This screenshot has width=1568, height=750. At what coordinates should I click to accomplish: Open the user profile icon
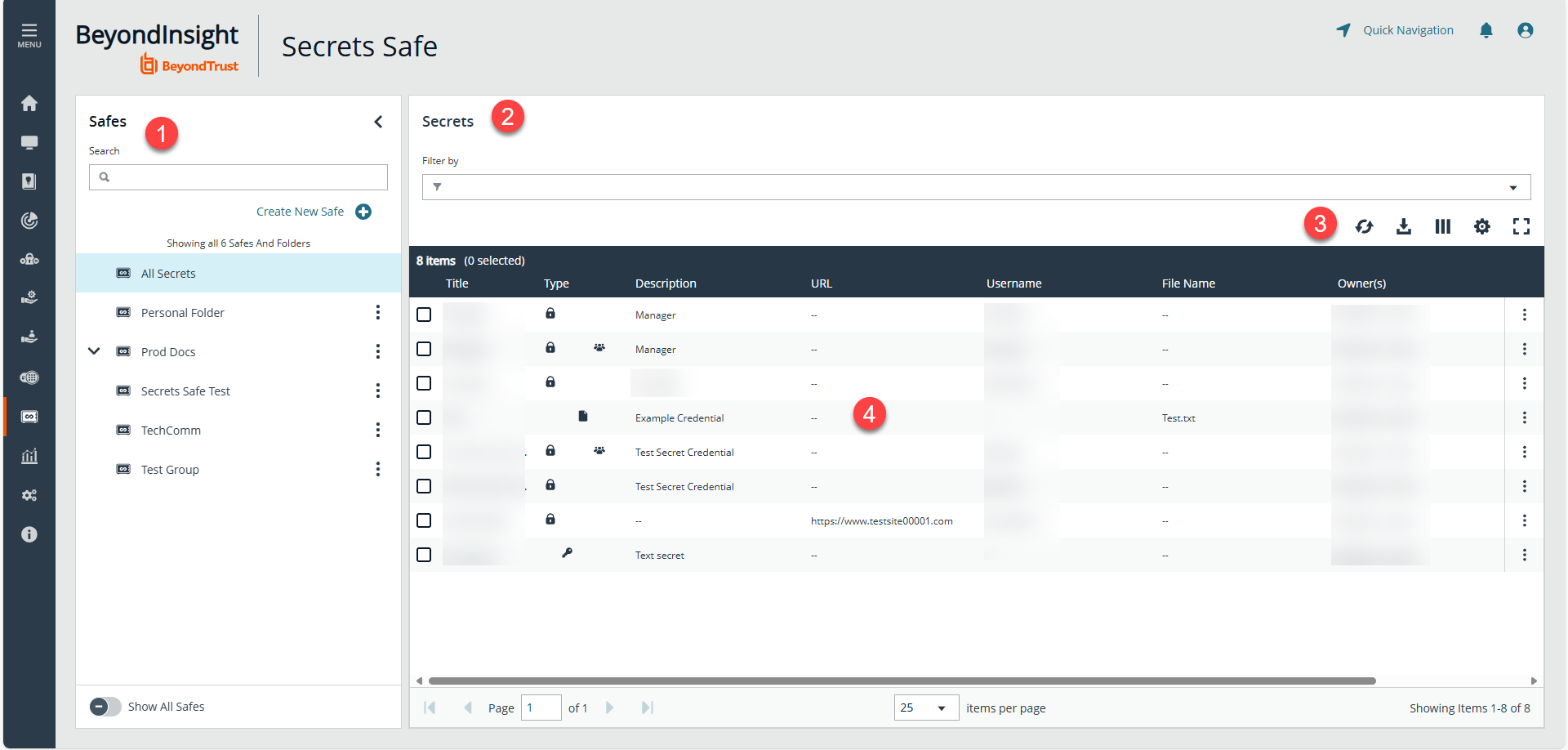coord(1526,30)
